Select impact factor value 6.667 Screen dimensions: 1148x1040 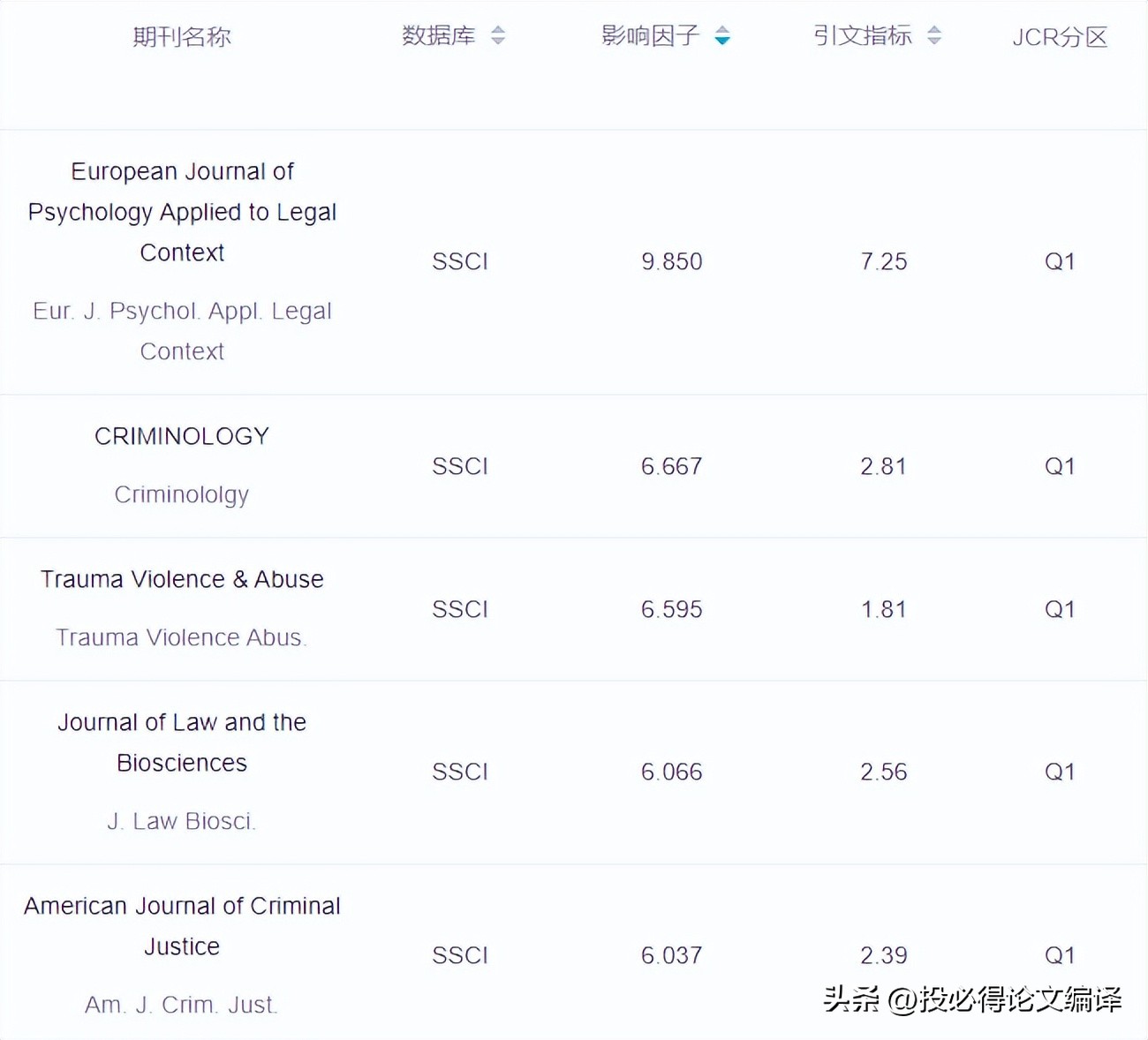click(672, 466)
